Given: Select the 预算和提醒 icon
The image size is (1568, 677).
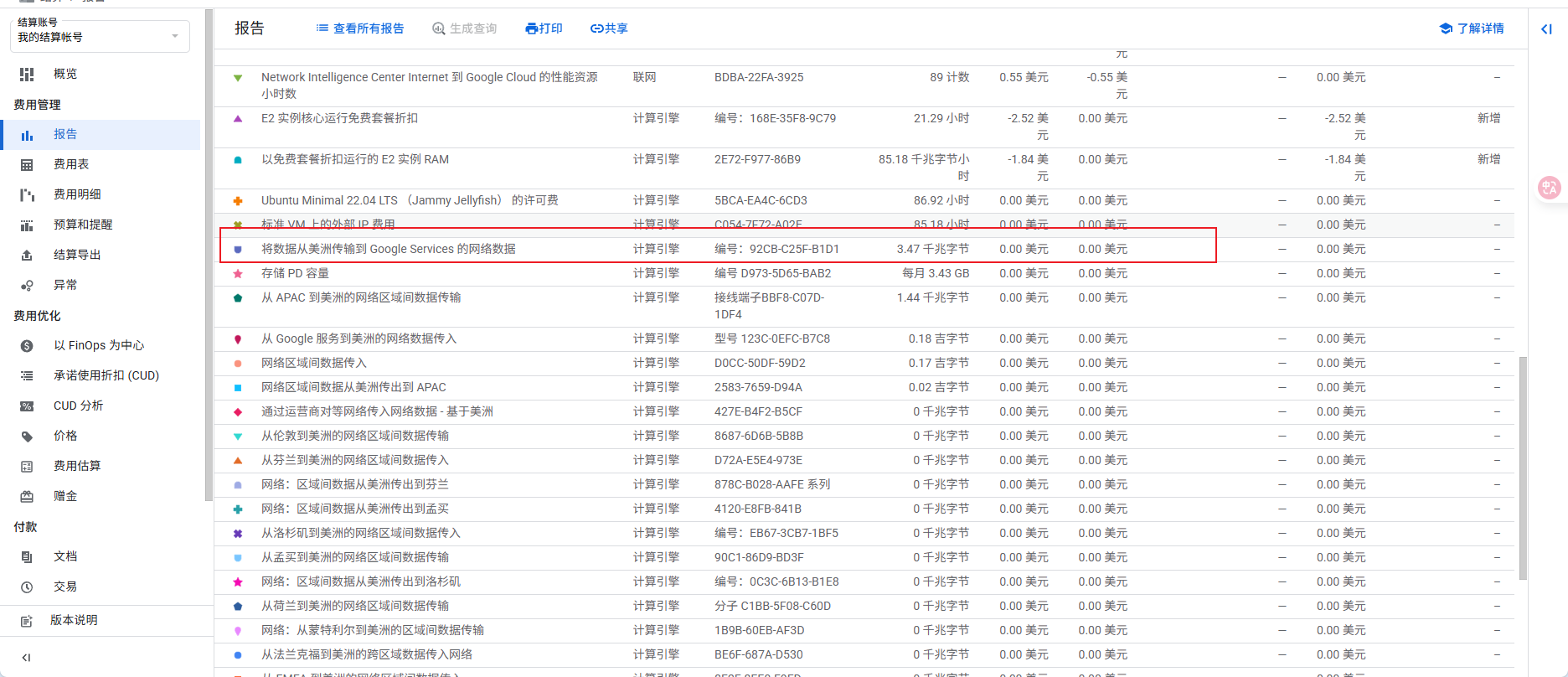Looking at the screenshot, I should tap(27, 225).
